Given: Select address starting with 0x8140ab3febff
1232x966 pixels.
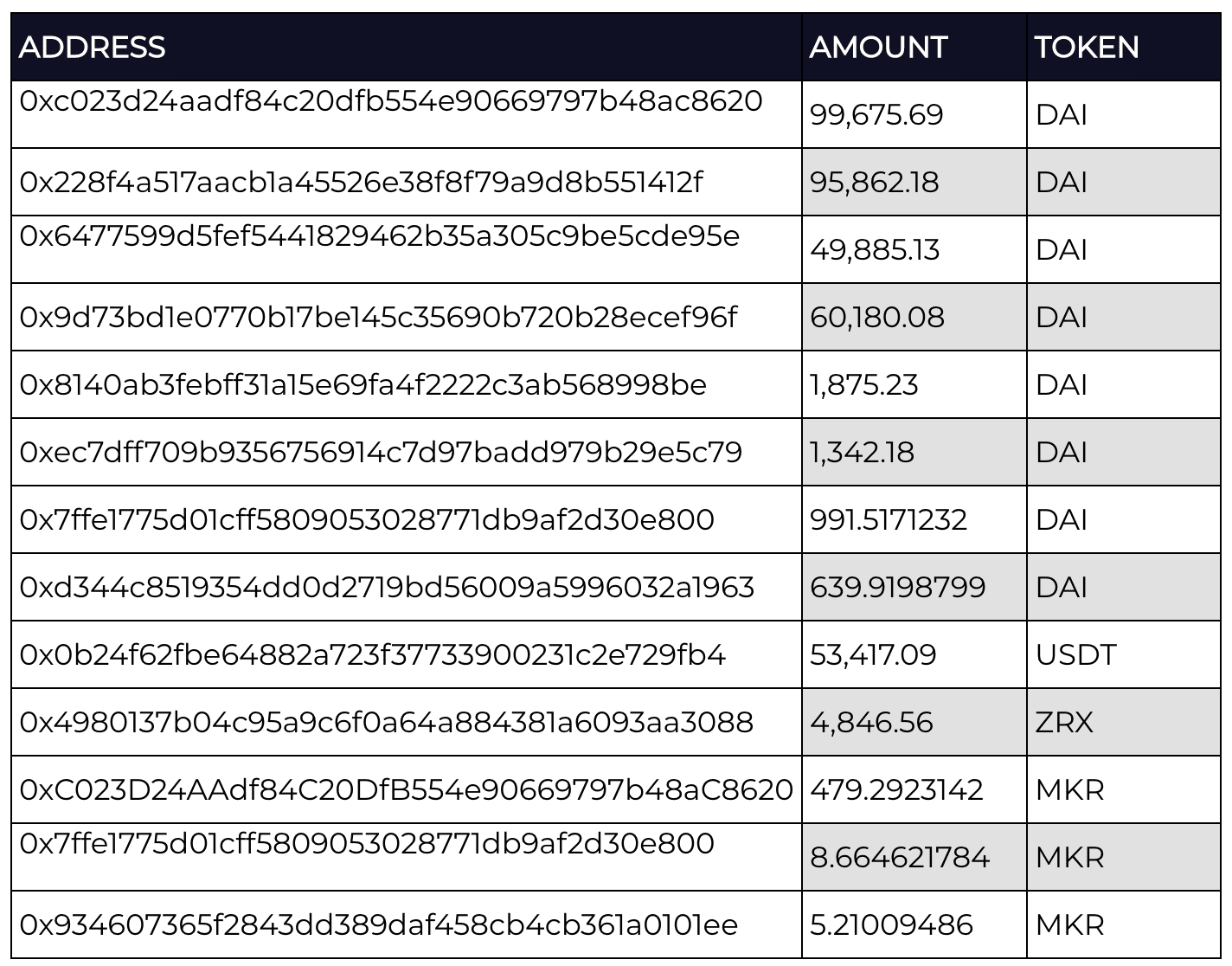Looking at the screenshot, I should tap(363, 384).
